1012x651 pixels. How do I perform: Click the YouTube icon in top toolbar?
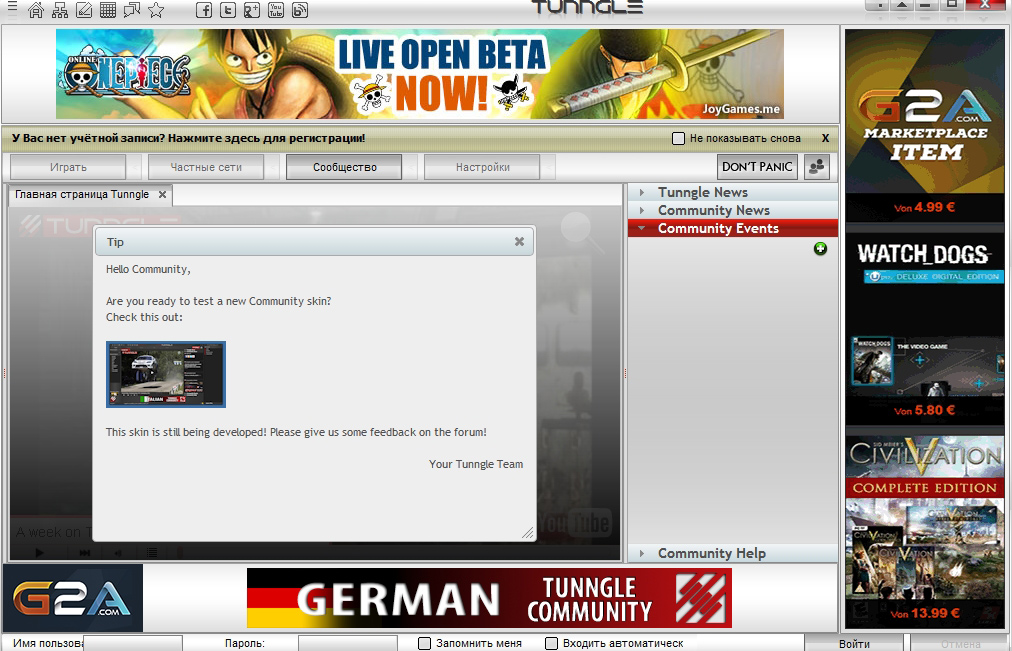276,10
